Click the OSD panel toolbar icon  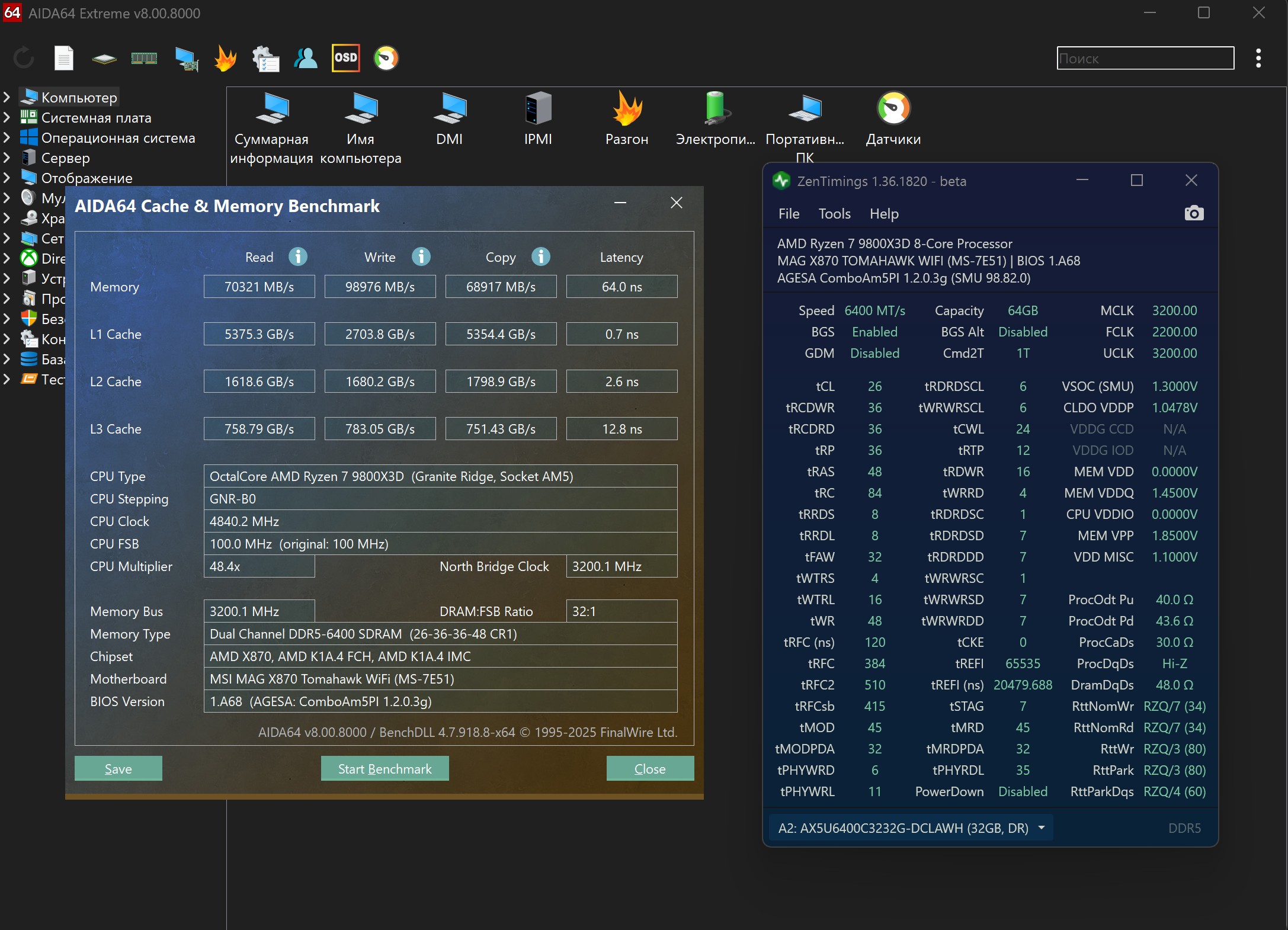pyautogui.click(x=345, y=58)
